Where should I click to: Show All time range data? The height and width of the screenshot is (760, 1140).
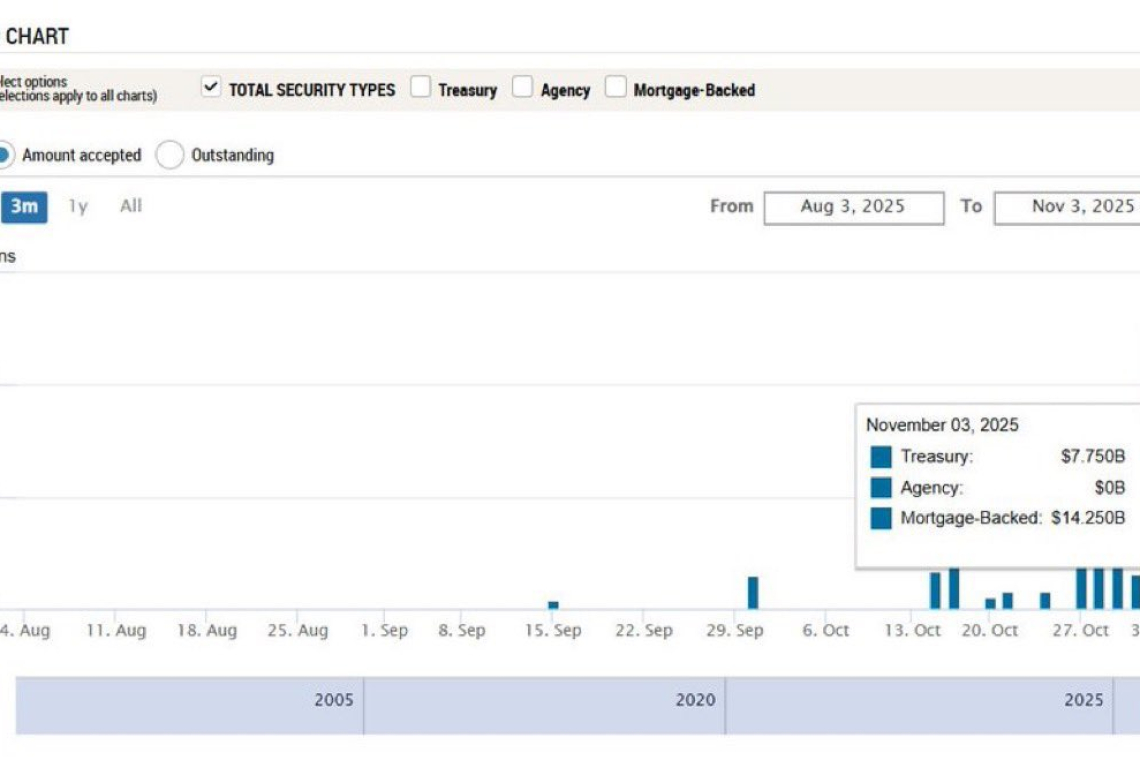pyautogui.click(x=131, y=207)
